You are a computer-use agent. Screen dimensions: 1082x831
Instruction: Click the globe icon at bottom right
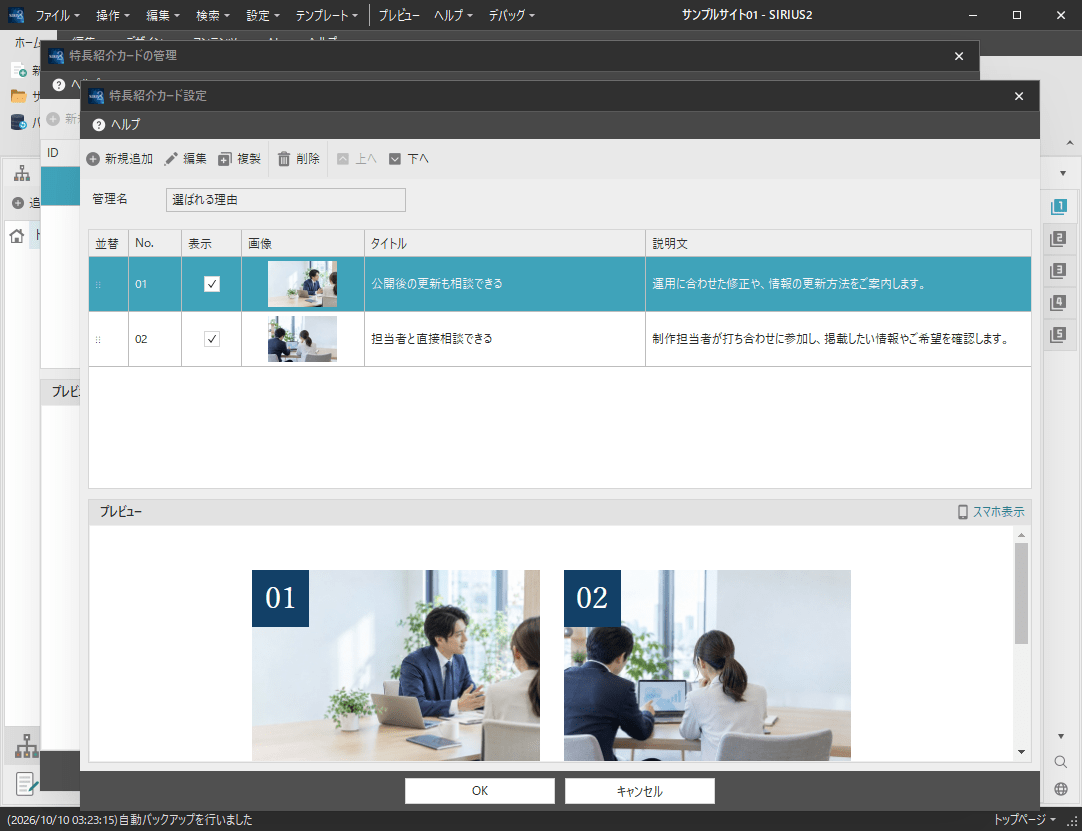point(1061,789)
